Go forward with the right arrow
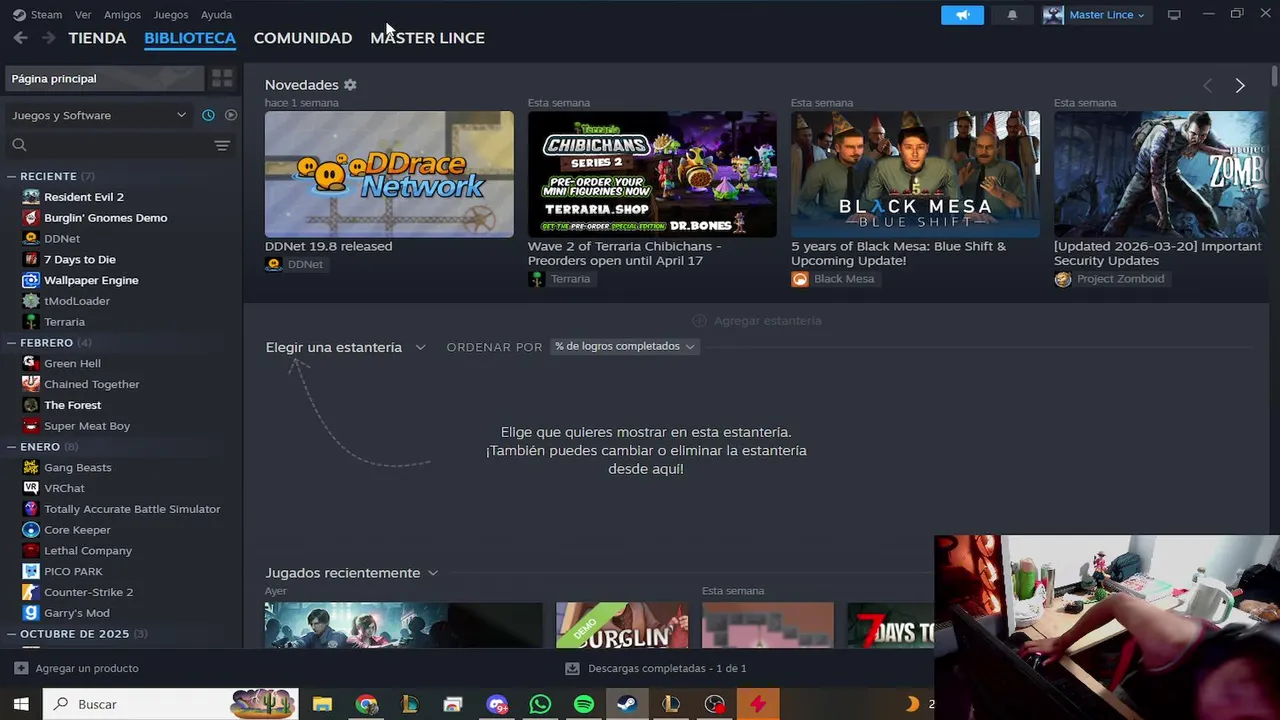This screenshot has height=720, width=1280. (48, 38)
